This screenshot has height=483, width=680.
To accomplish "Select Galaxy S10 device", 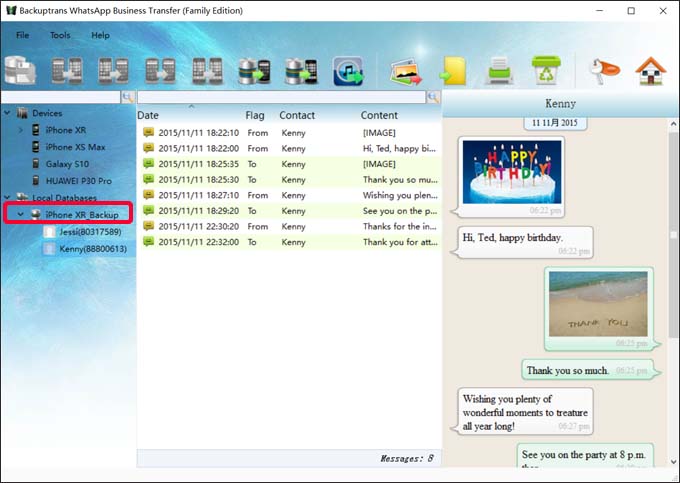I will (67, 164).
